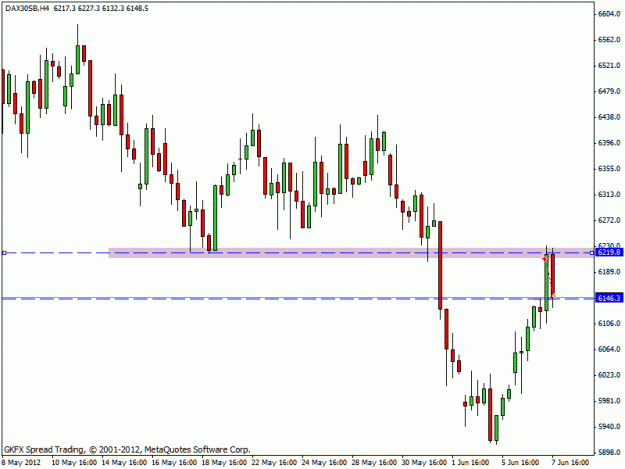625x469 pixels.
Task: Select the purple shaded support zone rectangle
Action: (351, 253)
